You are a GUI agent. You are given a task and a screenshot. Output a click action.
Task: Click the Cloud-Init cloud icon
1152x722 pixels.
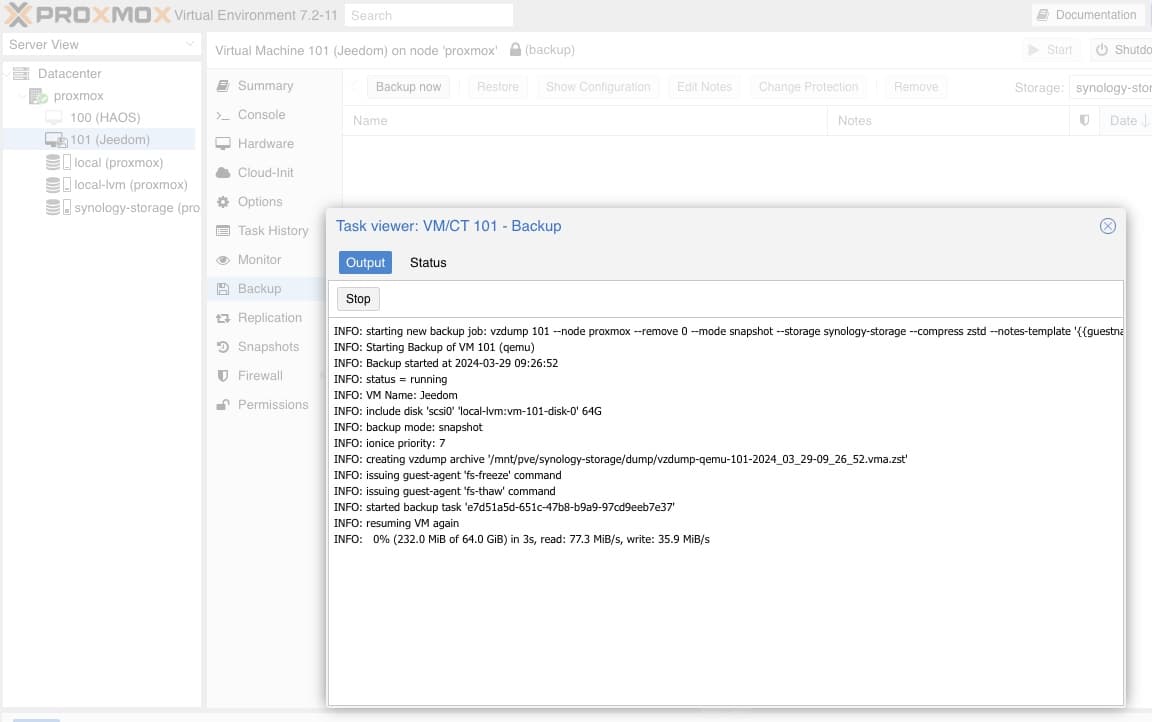pyautogui.click(x=223, y=173)
